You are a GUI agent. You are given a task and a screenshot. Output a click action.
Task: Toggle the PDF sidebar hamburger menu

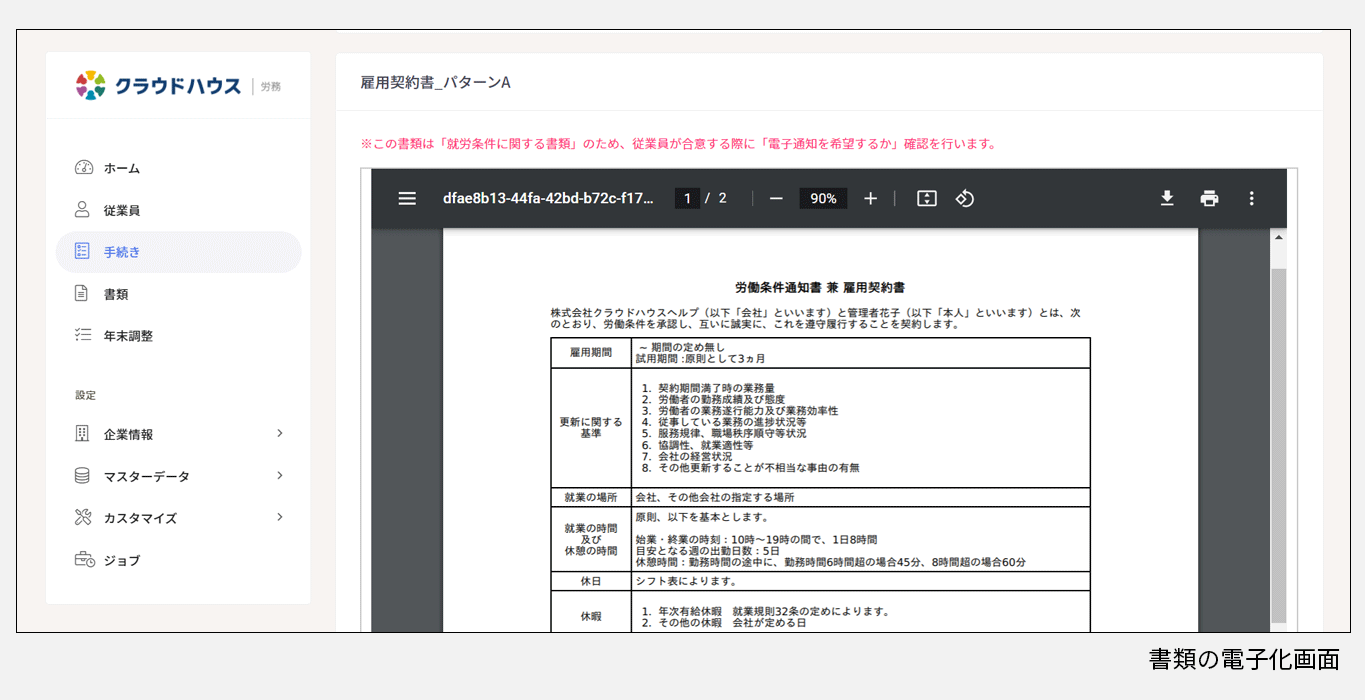pos(407,198)
